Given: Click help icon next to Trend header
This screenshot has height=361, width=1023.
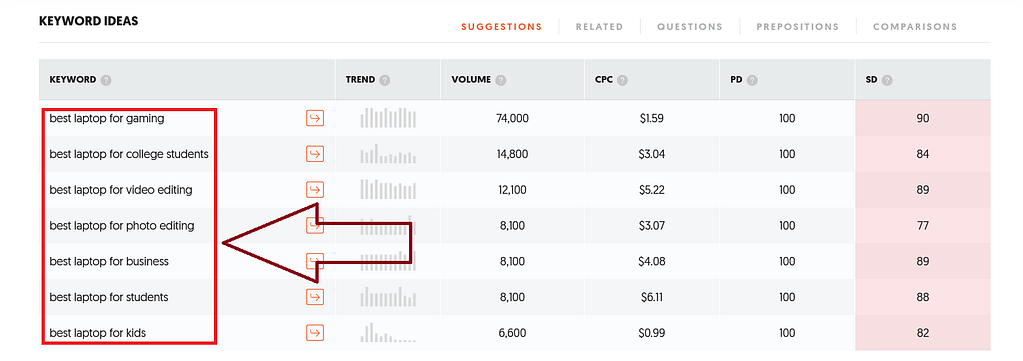Looking at the screenshot, I should coord(385,80).
